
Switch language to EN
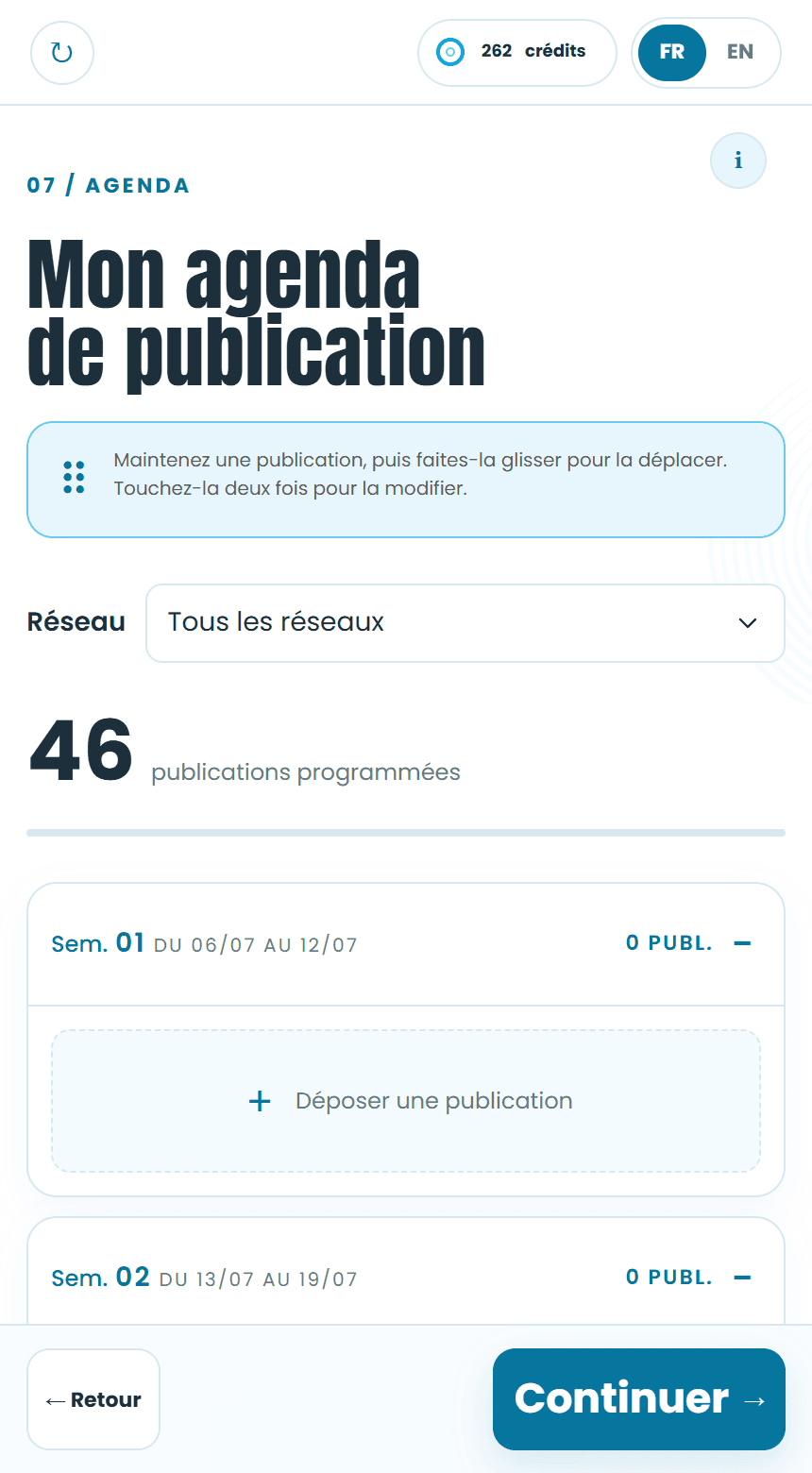coord(740,52)
